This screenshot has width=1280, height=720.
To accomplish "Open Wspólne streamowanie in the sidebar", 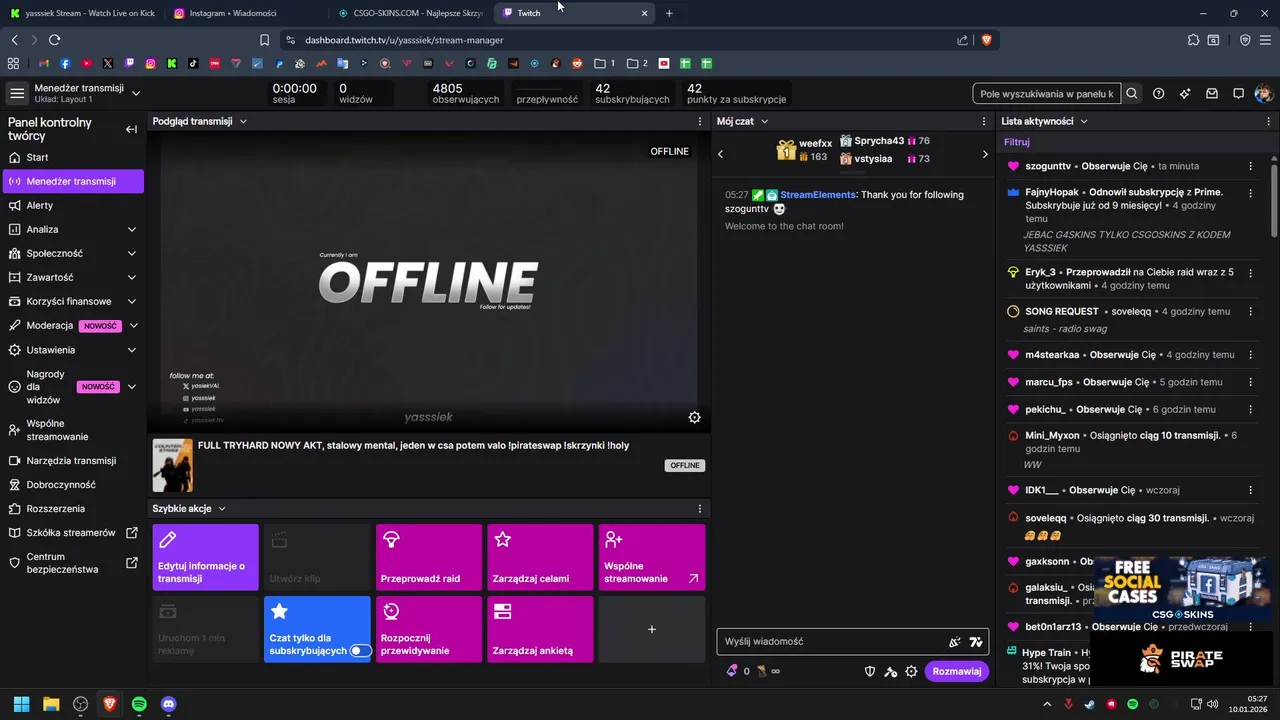I will 72,430.
